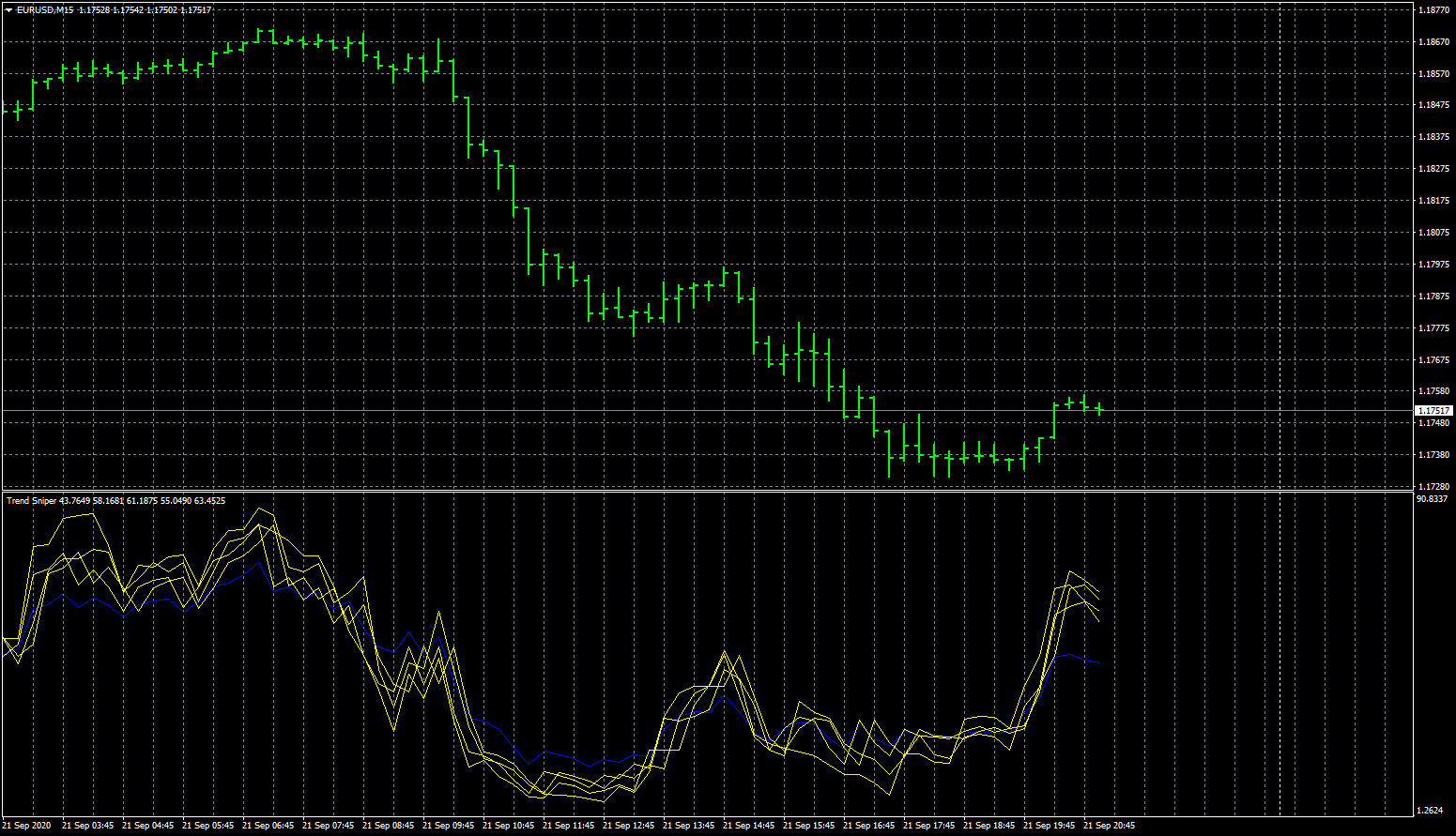Click the 21 Sep 09:45 time label
The image size is (1456, 836).
pyautogui.click(x=448, y=826)
